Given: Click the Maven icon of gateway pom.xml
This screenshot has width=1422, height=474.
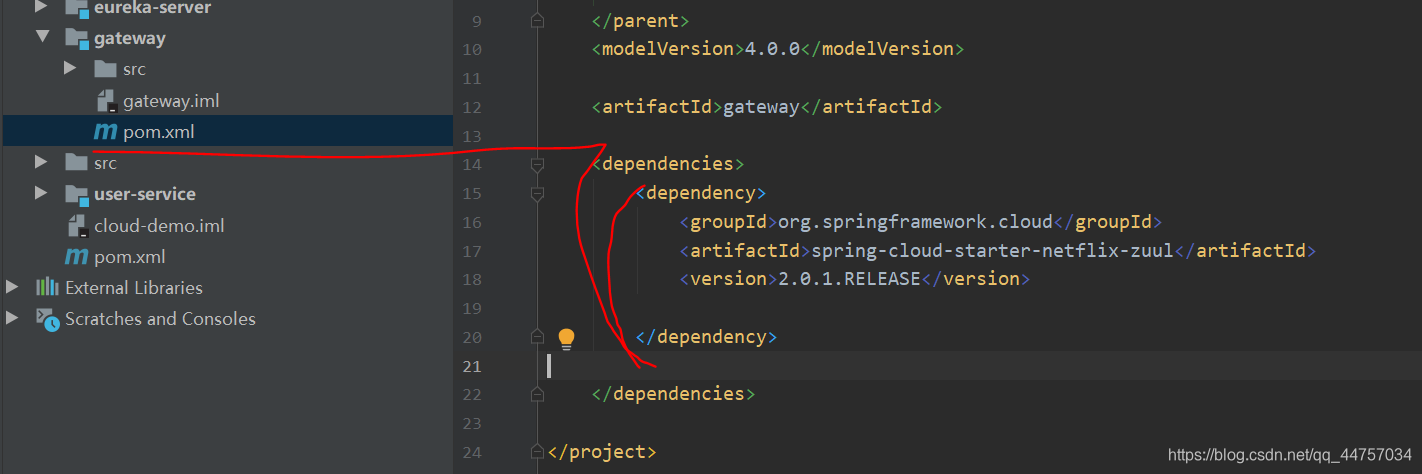Looking at the screenshot, I should 105,131.
